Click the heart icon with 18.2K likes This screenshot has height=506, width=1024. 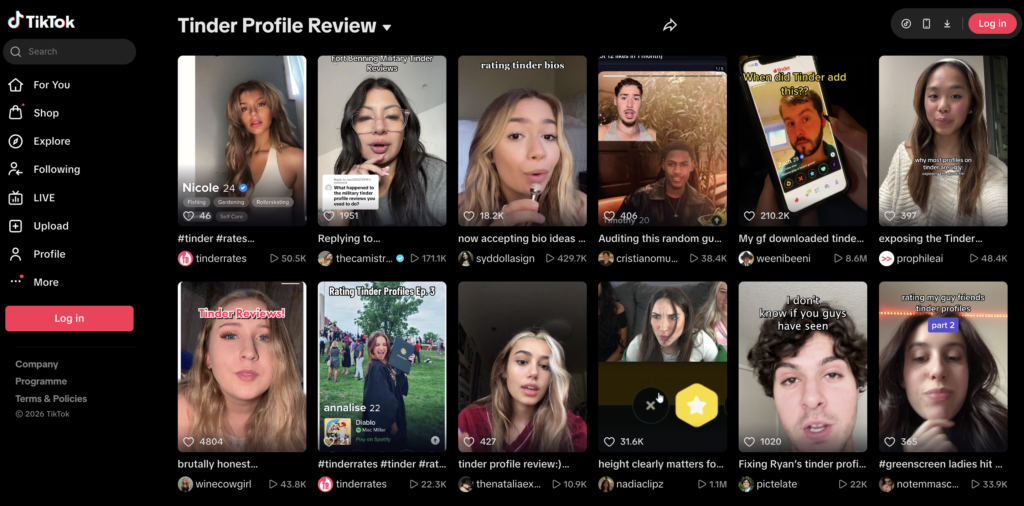coord(468,215)
